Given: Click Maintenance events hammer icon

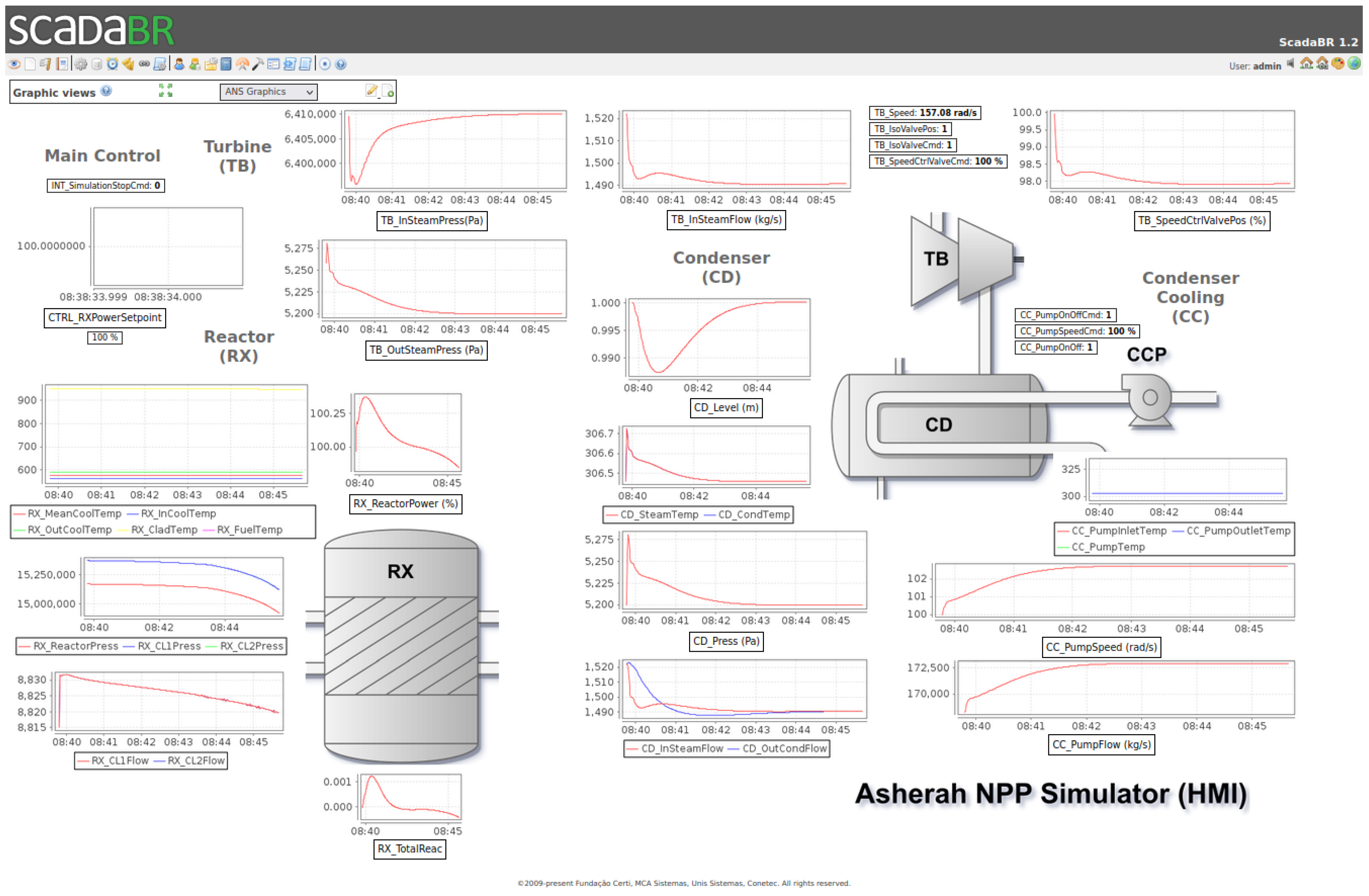Looking at the screenshot, I should tap(258, 64).
